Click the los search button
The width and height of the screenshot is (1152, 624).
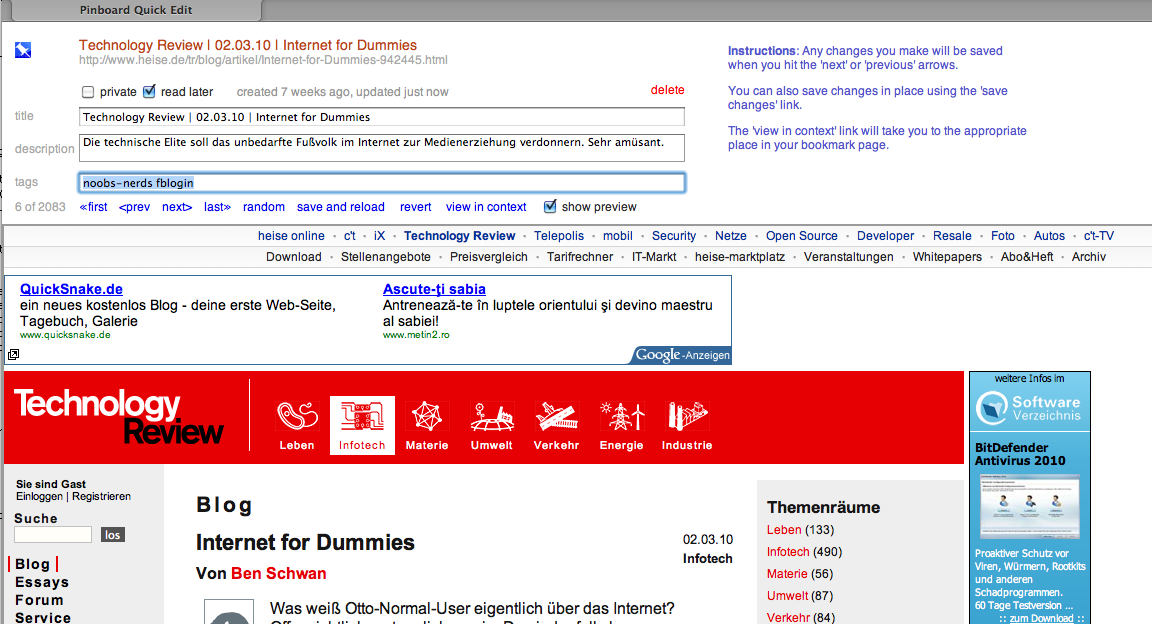[x=112, y=534]
